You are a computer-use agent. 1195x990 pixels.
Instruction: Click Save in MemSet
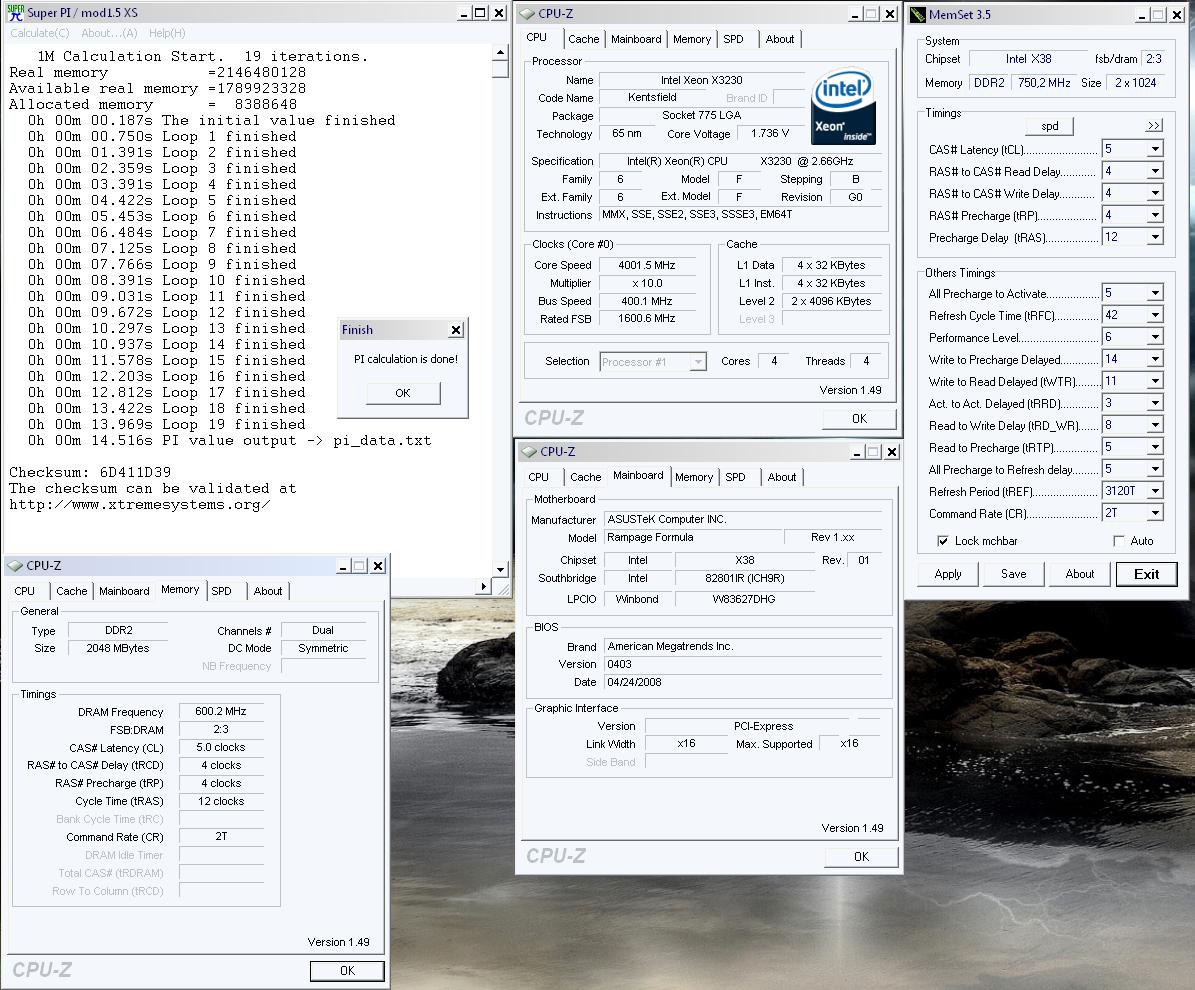1013,574
